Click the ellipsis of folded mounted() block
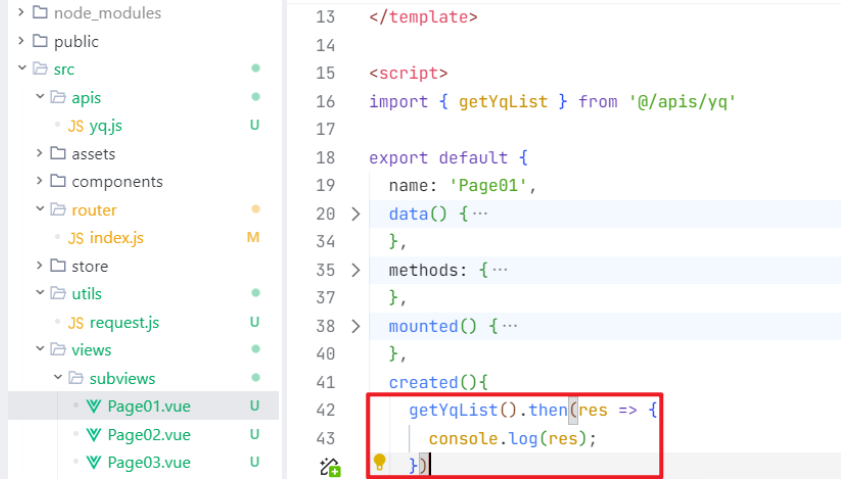 (510, 326)
